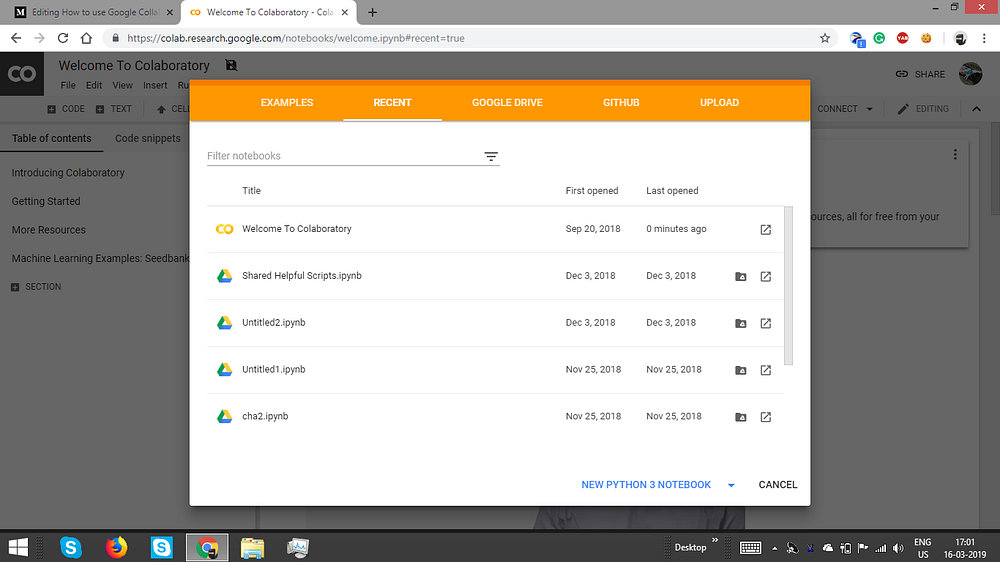1000x562 pixels.
Task: Show Shared Helpful Scripts.ipynb in Drive icon
Action: 740,276
